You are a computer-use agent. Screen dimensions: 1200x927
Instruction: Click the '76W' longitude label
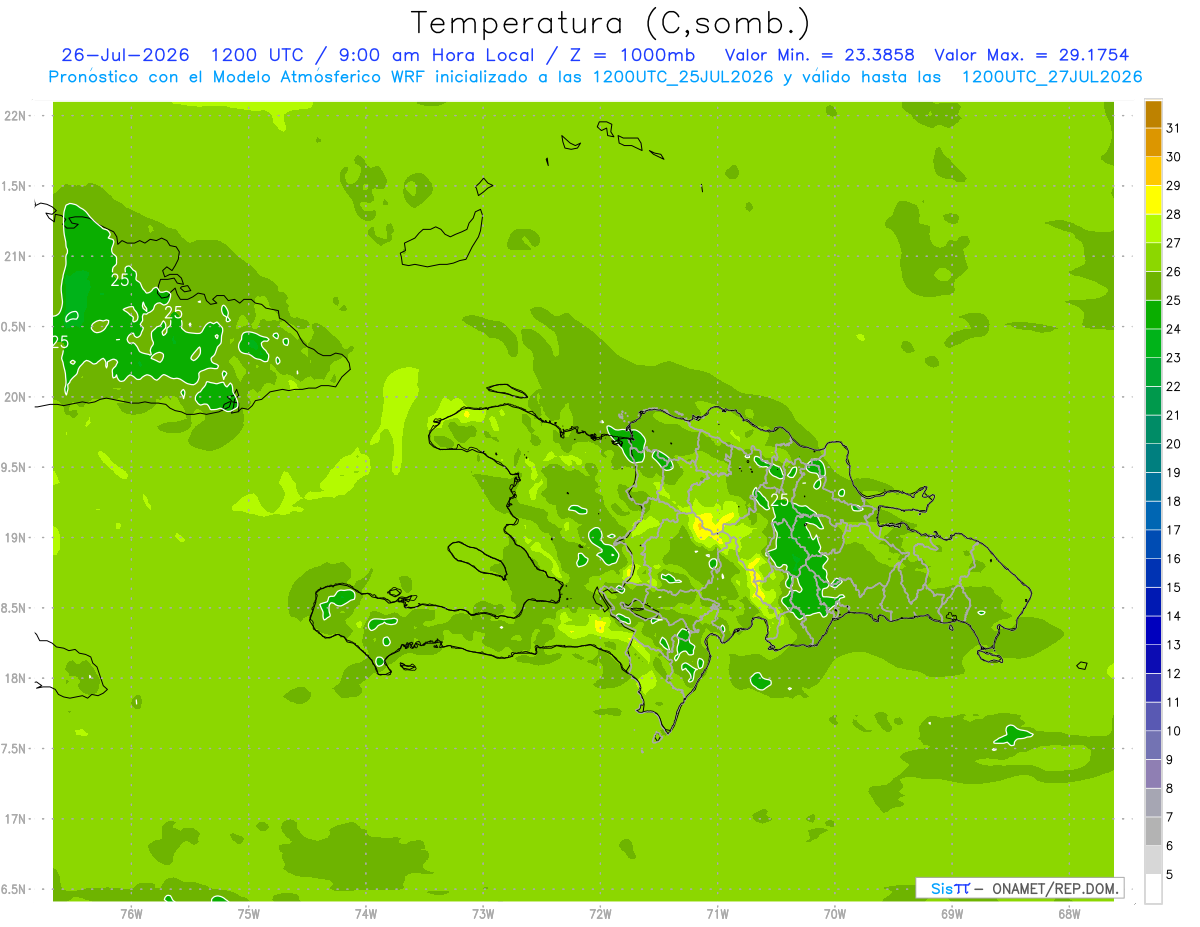[x=131, y=914]
